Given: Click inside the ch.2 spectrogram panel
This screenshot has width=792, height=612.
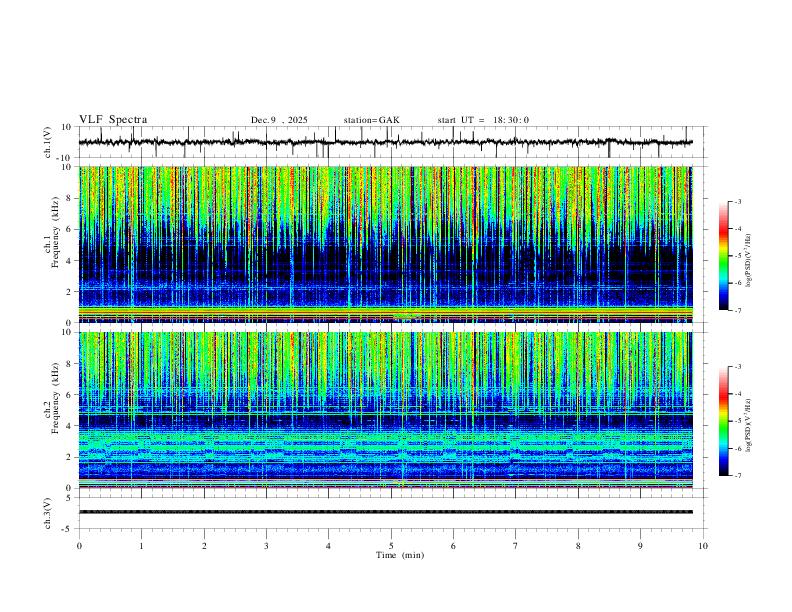Looking at the screenshot, I should pos(385,410).
